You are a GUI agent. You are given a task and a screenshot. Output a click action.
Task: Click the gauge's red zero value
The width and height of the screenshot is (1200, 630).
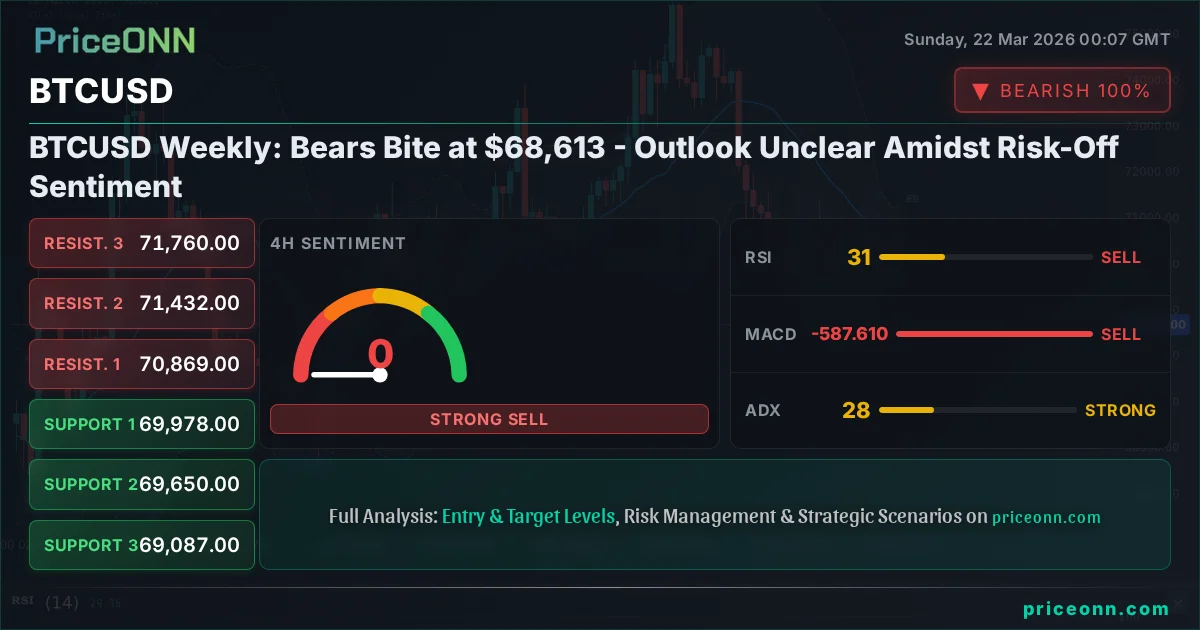[x=380, y=354]
